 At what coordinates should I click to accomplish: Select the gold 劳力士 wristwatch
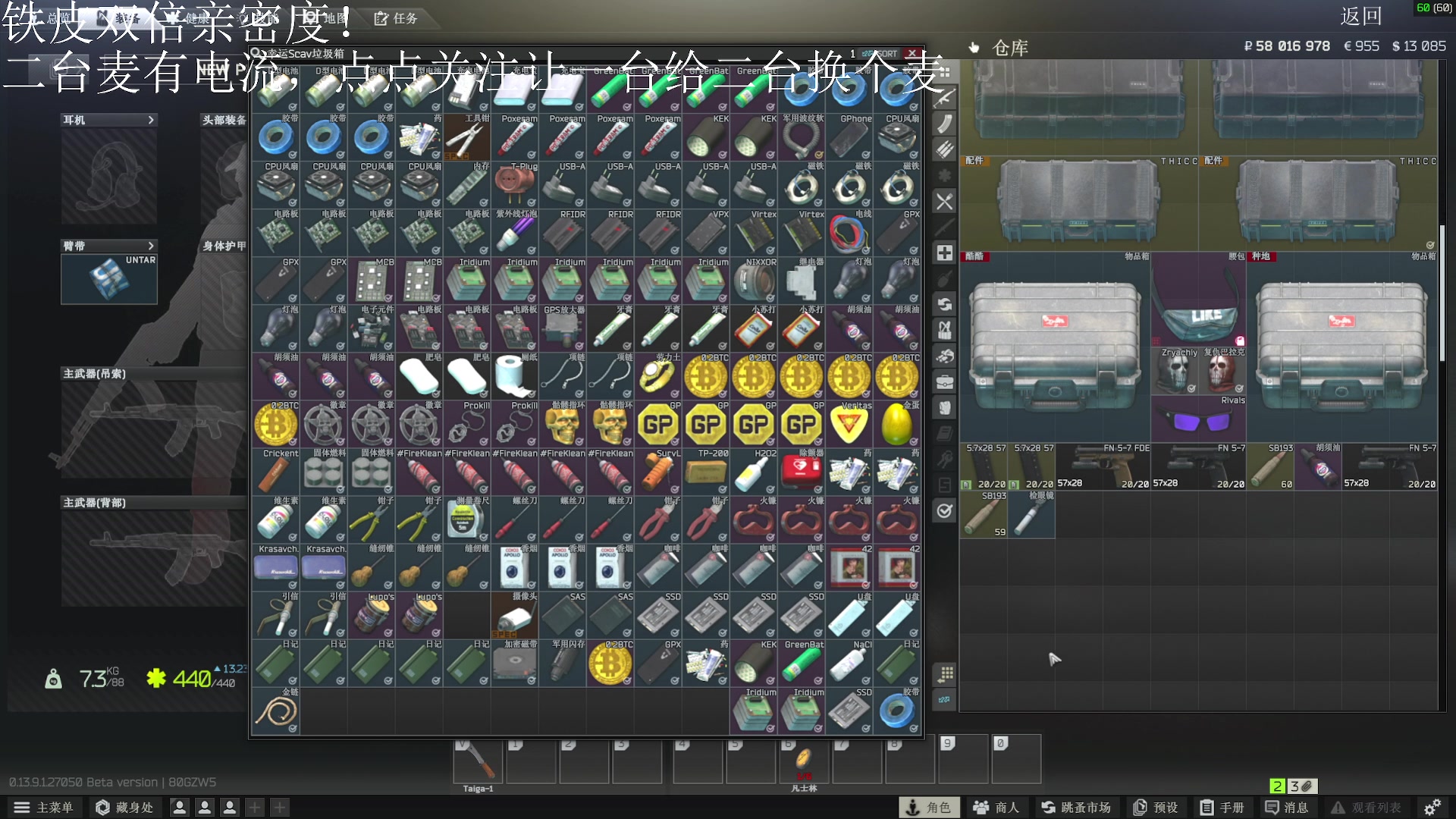click(x=658, y=376)
